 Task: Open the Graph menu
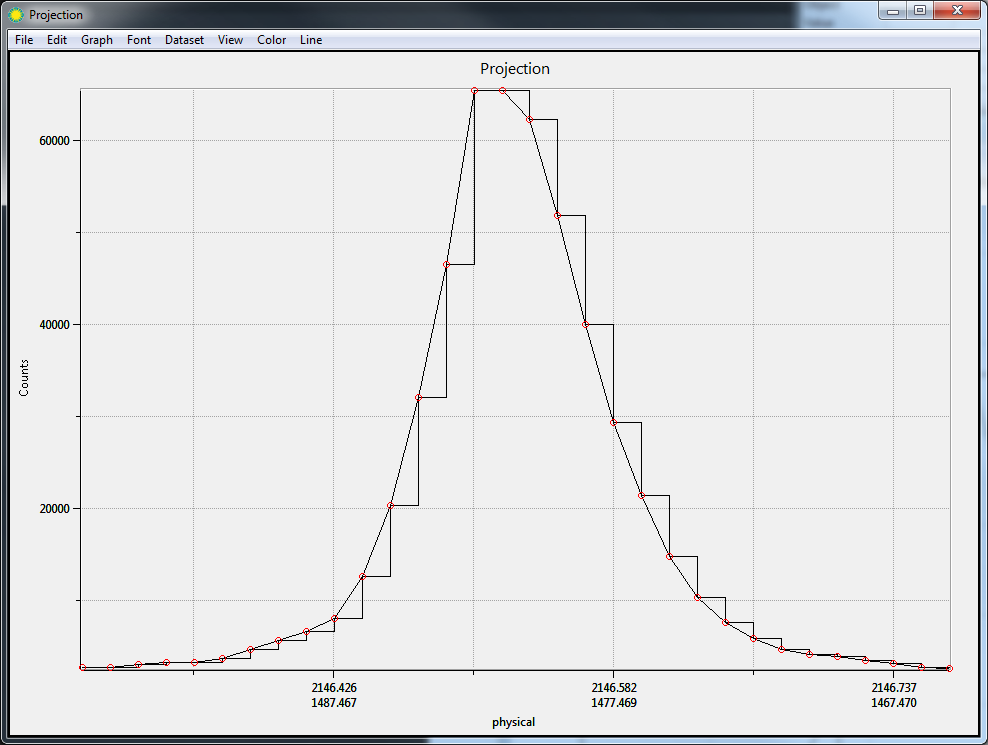[x=97, y=40]
